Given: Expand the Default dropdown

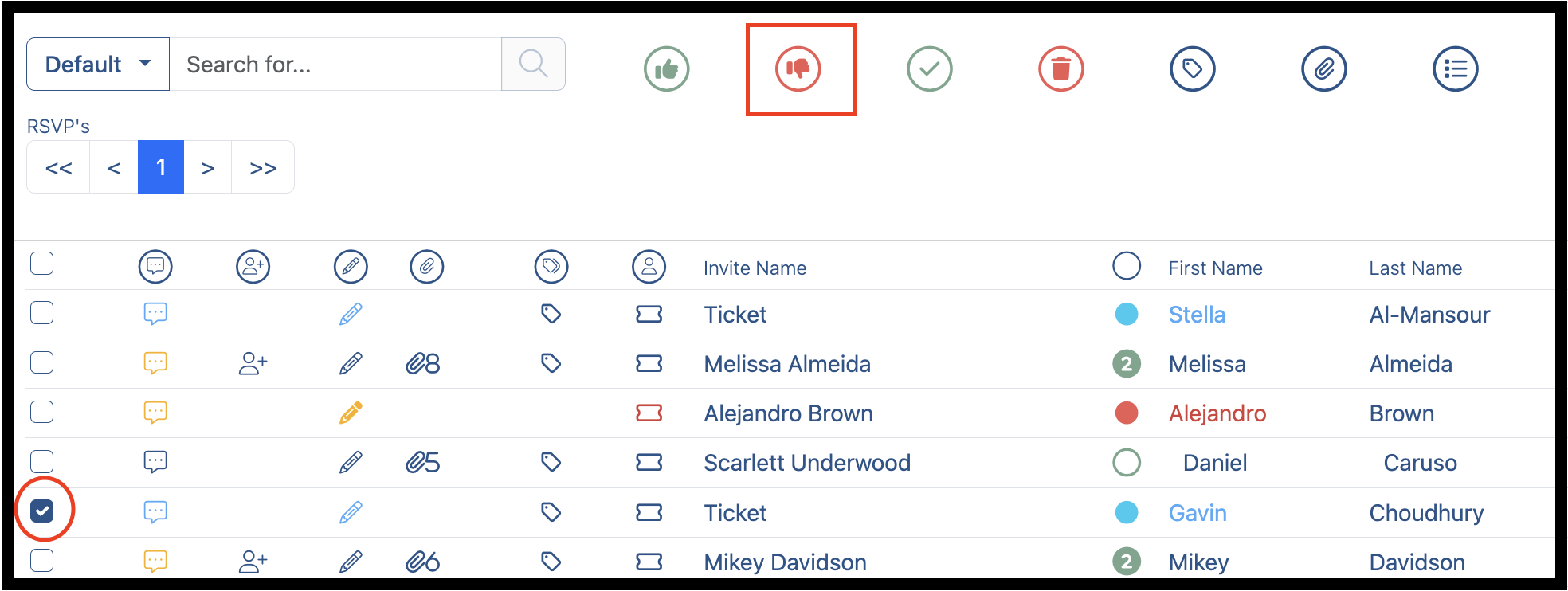Looking at the screenshot, I should coord(98,64).
